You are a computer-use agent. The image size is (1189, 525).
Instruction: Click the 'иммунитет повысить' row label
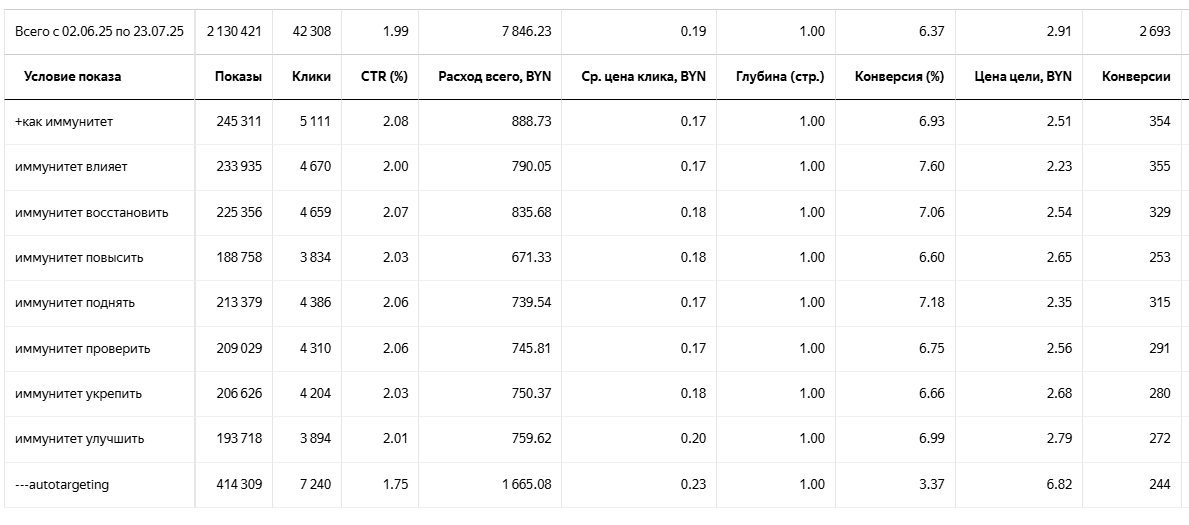click(79, 257)
